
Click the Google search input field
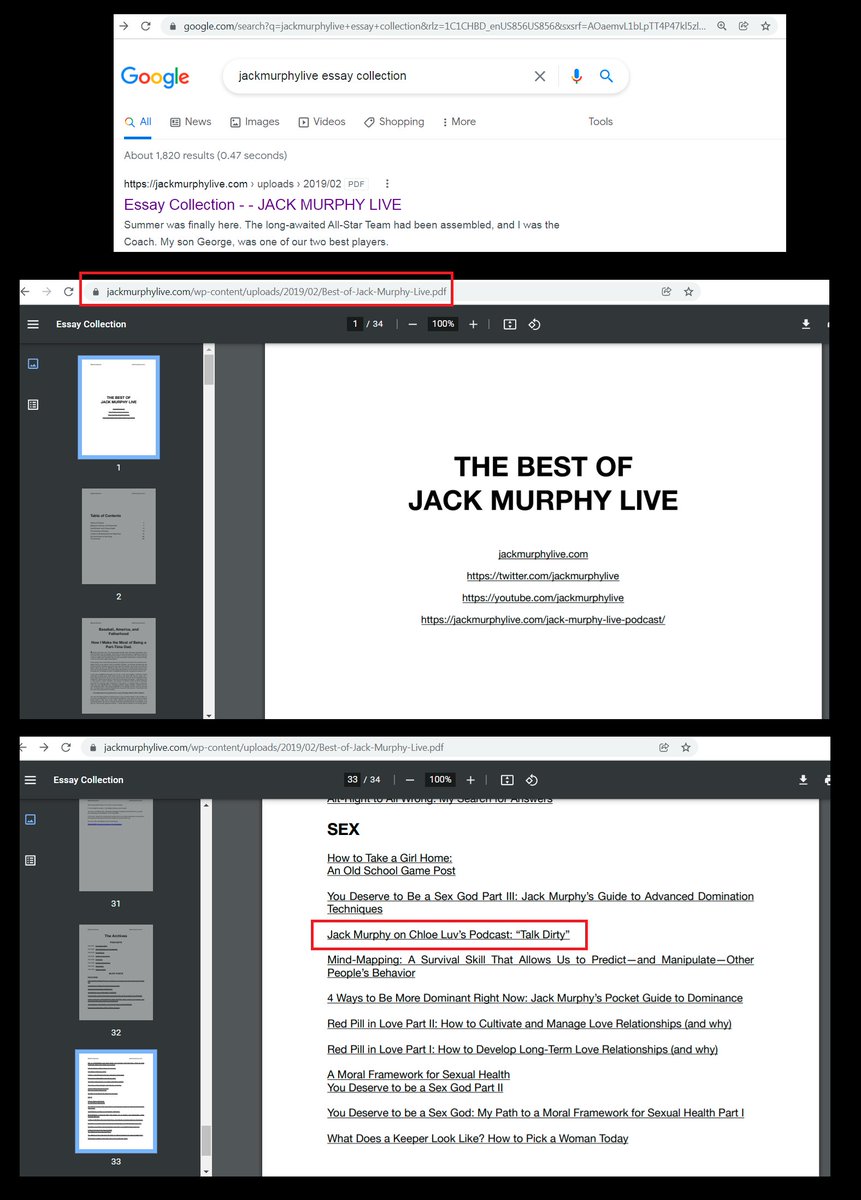tap(378, 76)
